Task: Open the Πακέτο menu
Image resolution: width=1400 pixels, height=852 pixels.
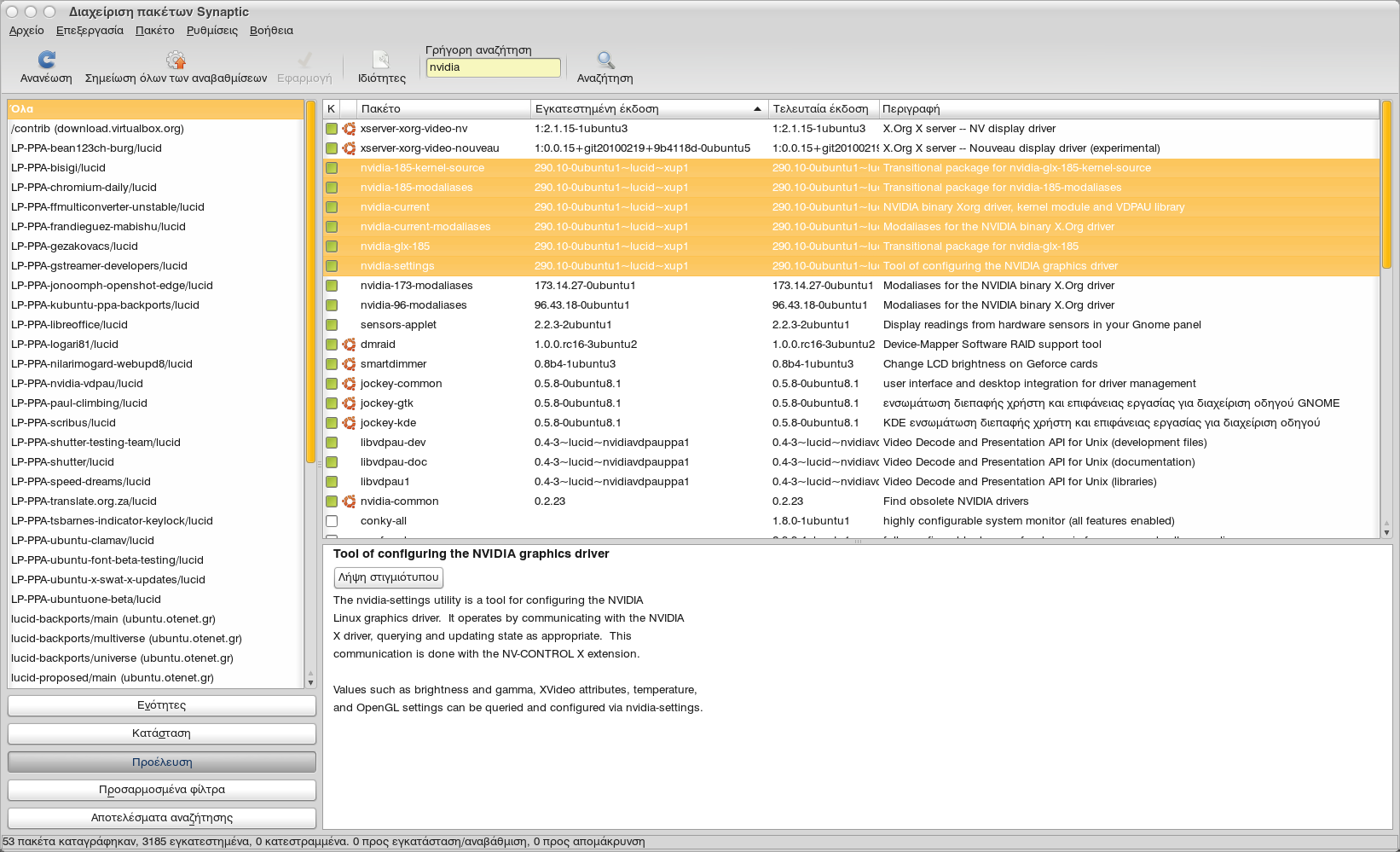Action: [154, 31]
